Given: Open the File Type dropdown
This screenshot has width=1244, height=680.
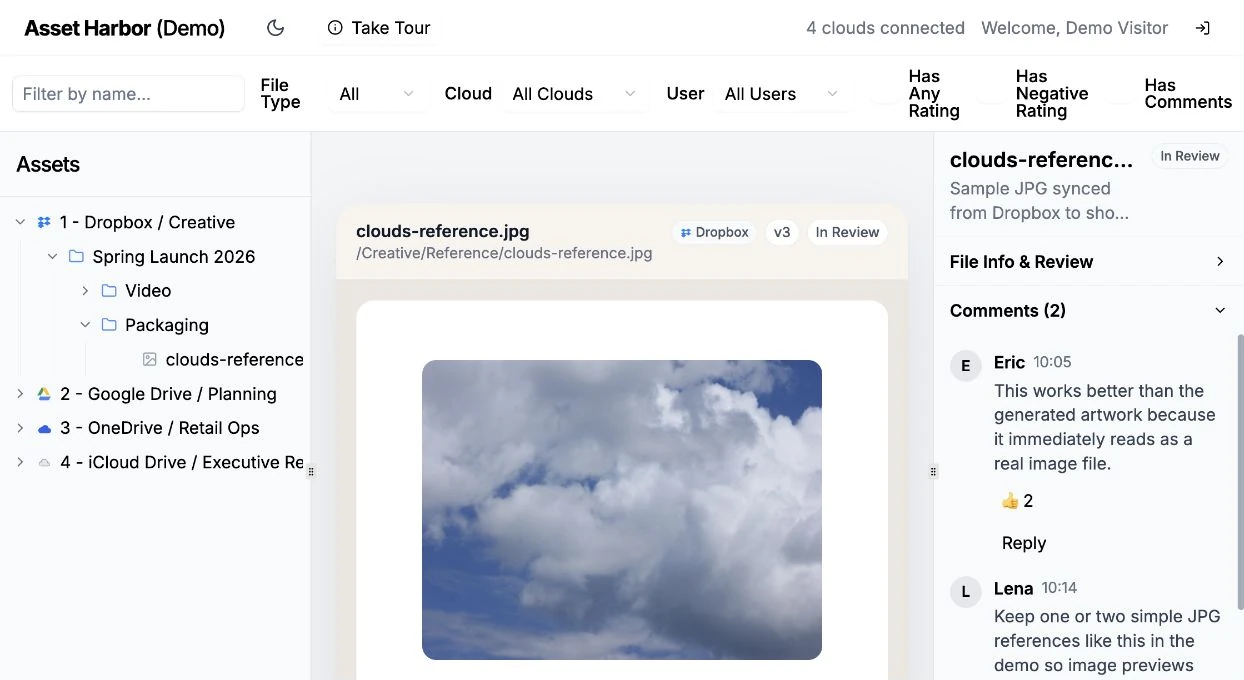Looking at the screenshot, I should tap(377, 94).
